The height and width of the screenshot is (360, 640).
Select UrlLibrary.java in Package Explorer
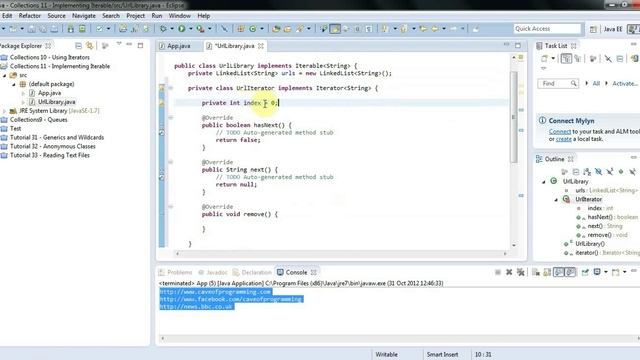(x=56, y=102)
